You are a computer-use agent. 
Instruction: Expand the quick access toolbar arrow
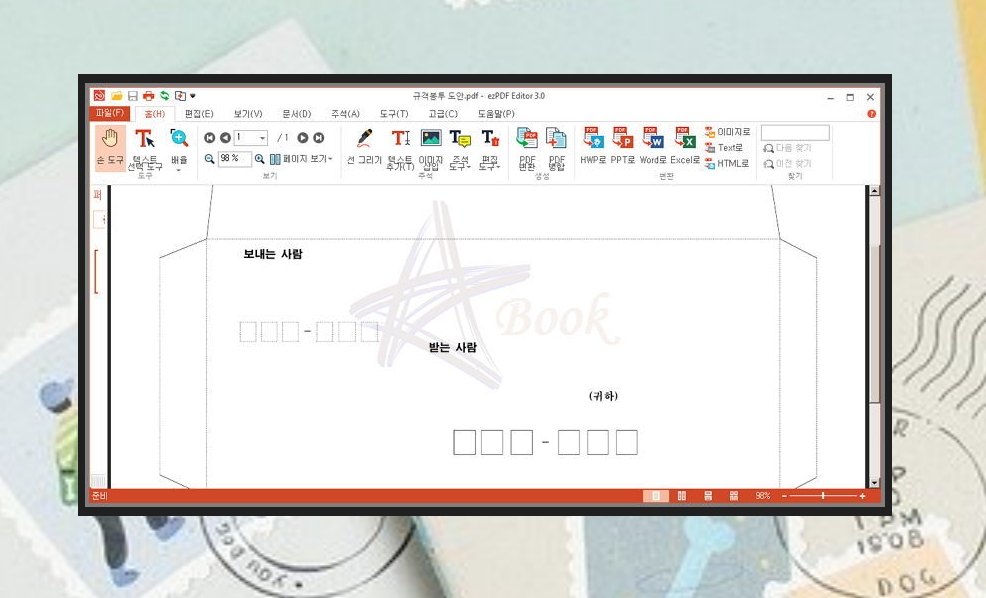(193, 96)
